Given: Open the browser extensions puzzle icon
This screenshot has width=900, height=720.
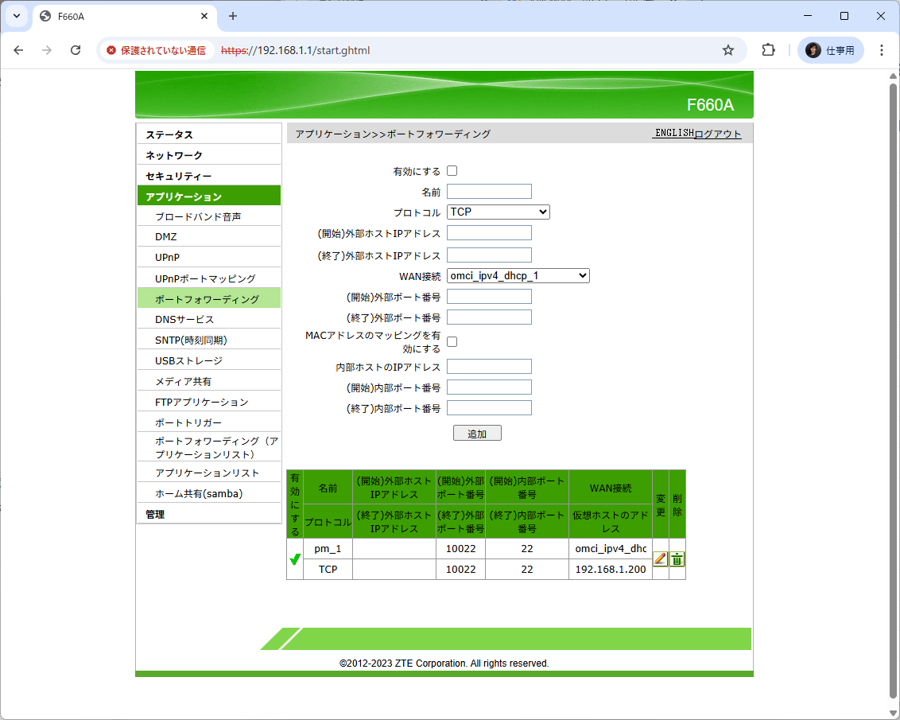Looking at the screenshot, I should (768, 50).
